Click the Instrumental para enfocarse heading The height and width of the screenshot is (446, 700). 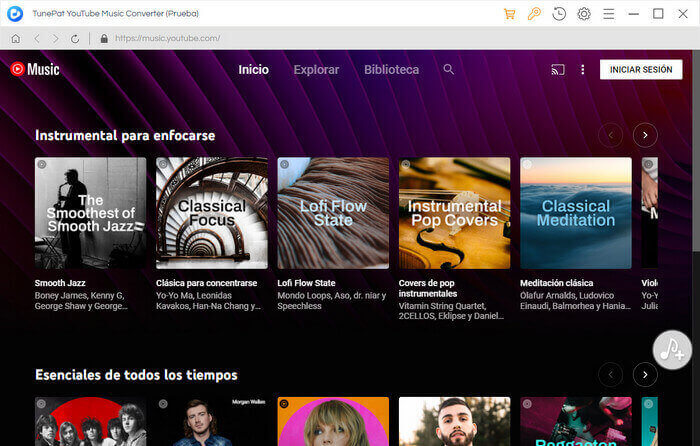(x=125, y=135)
